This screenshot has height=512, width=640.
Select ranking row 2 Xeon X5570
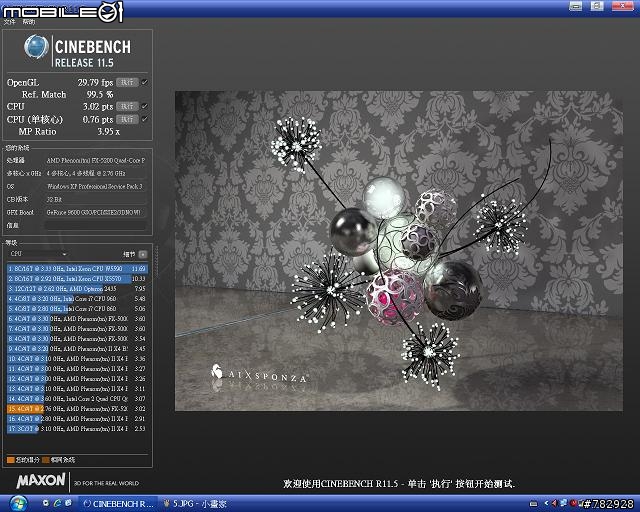(x=77, y=278)
